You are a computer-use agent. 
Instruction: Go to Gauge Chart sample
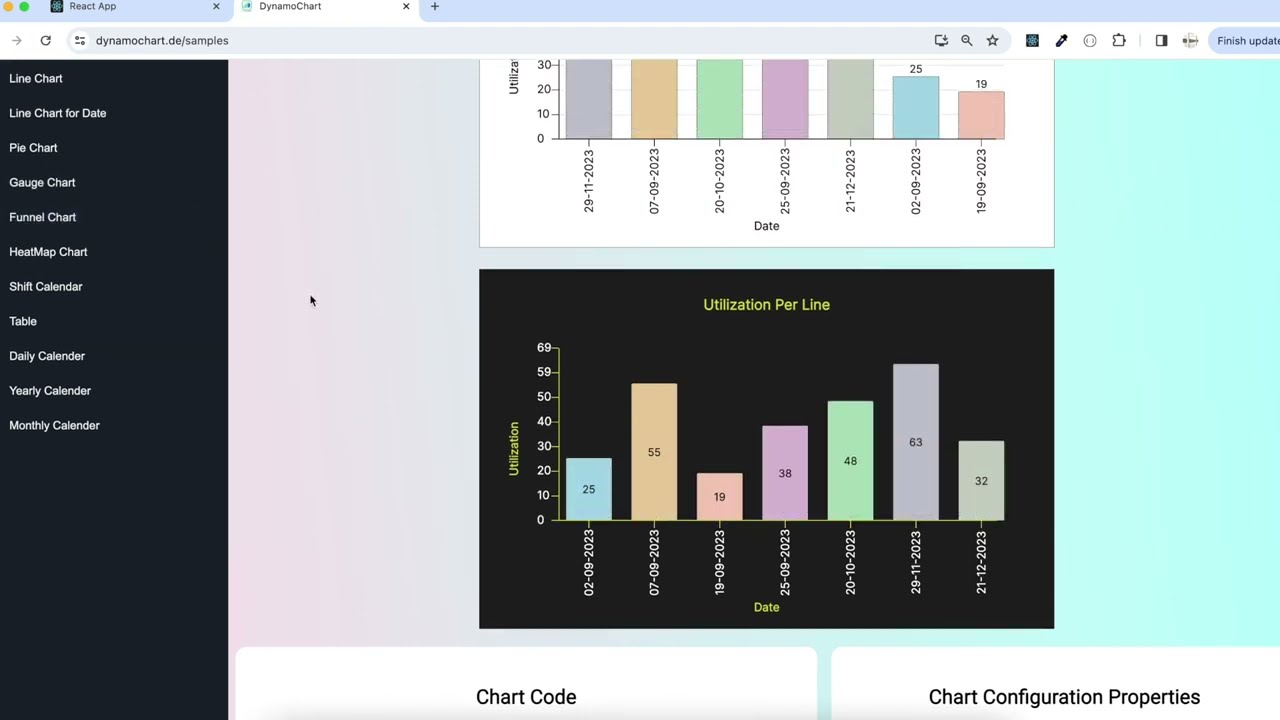42,182
